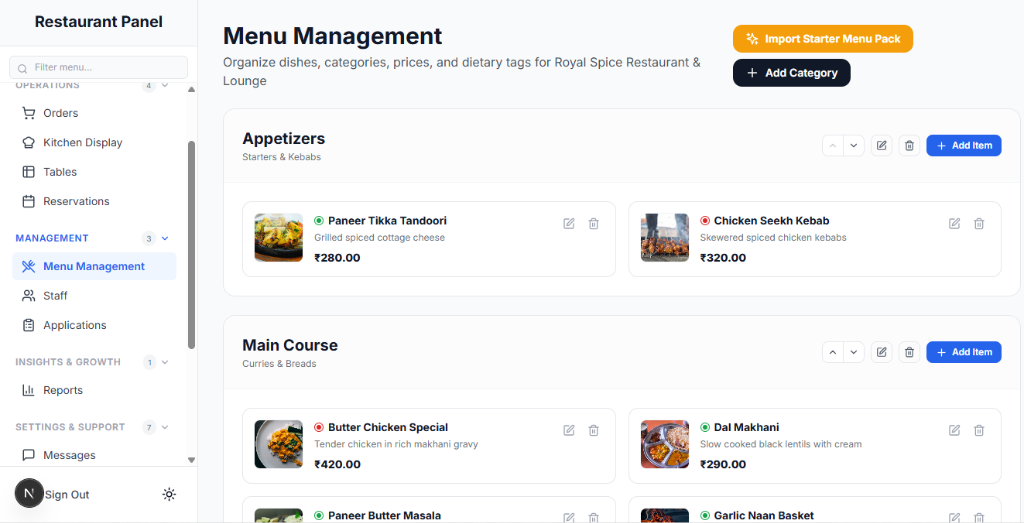Screen dimensions: 1024x523
Task: Click Chicken Seekh Kebab dish thumbnail
Action: 665,238
